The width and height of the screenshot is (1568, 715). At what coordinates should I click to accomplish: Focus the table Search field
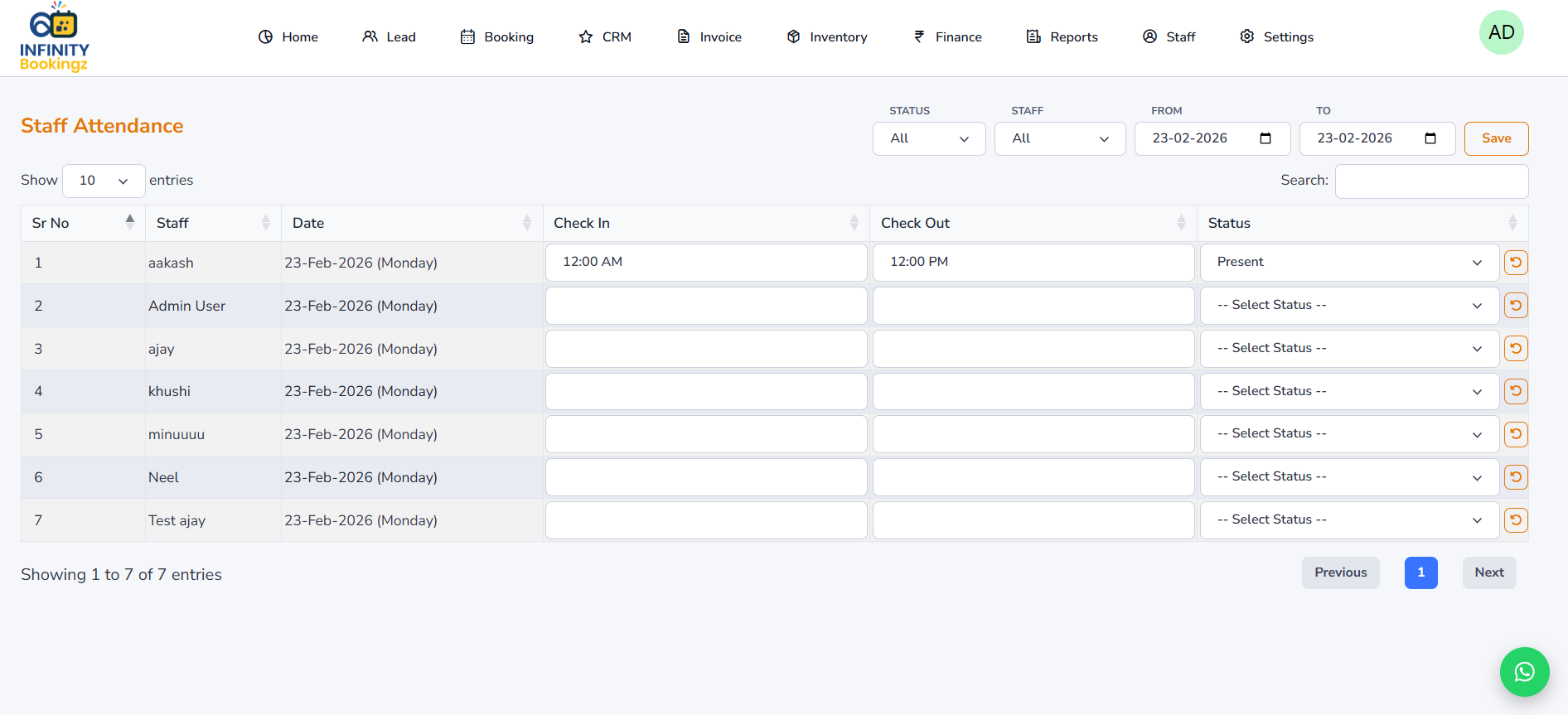point(1431,181)
